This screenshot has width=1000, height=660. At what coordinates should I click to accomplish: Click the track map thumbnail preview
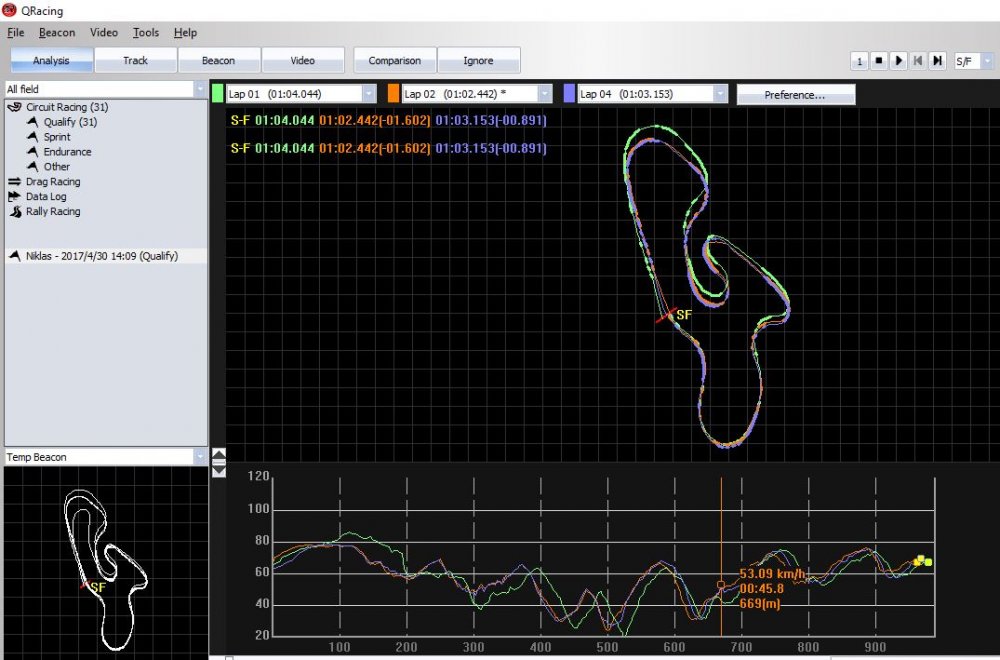(104, 561)
